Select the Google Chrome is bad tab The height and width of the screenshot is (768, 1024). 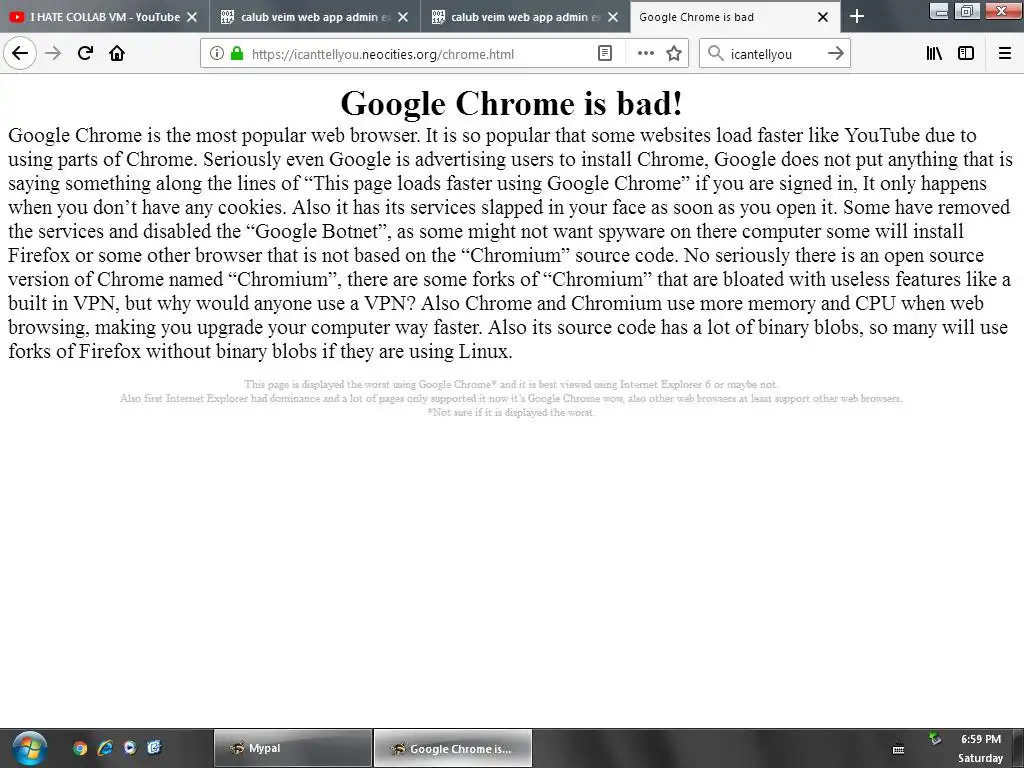tap(735, 17)
